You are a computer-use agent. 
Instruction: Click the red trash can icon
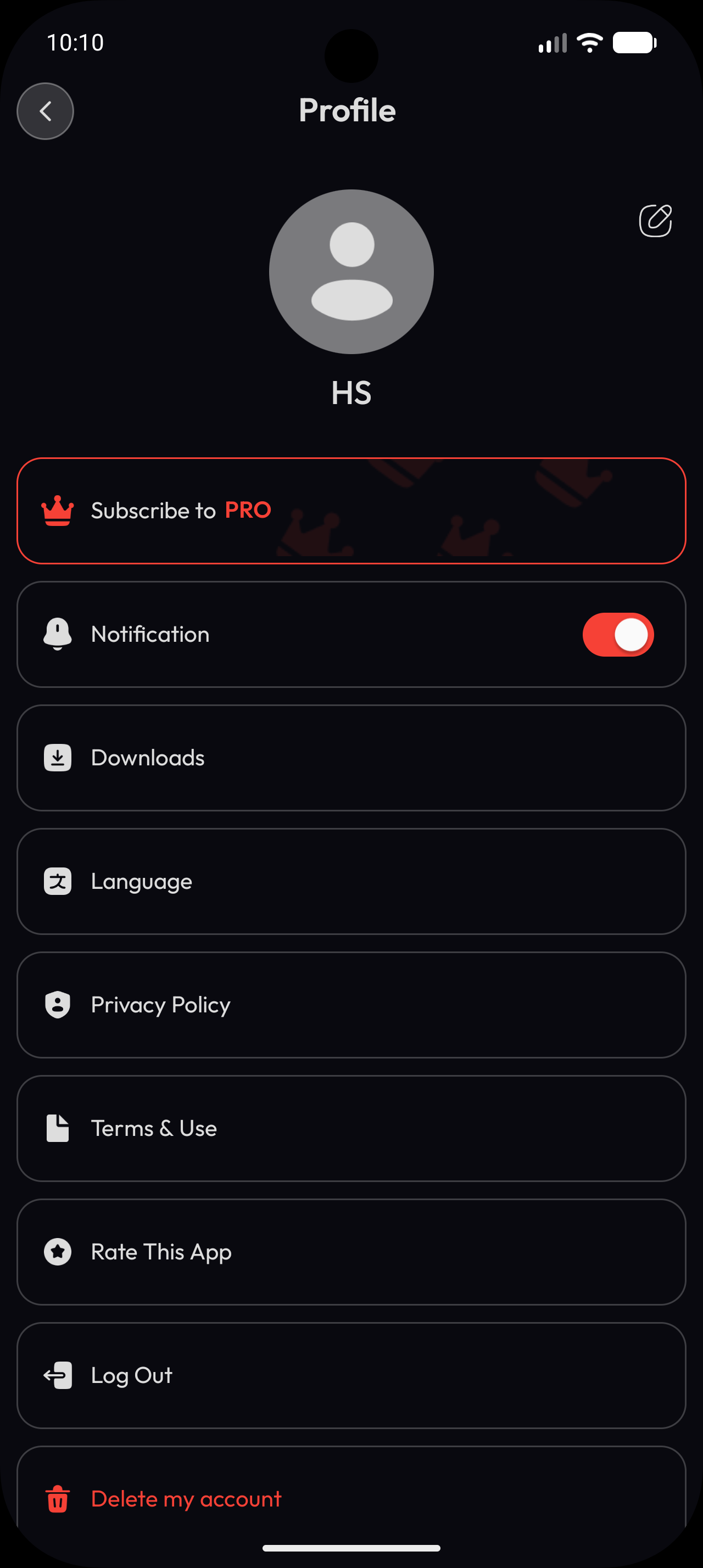[58, 1499]
